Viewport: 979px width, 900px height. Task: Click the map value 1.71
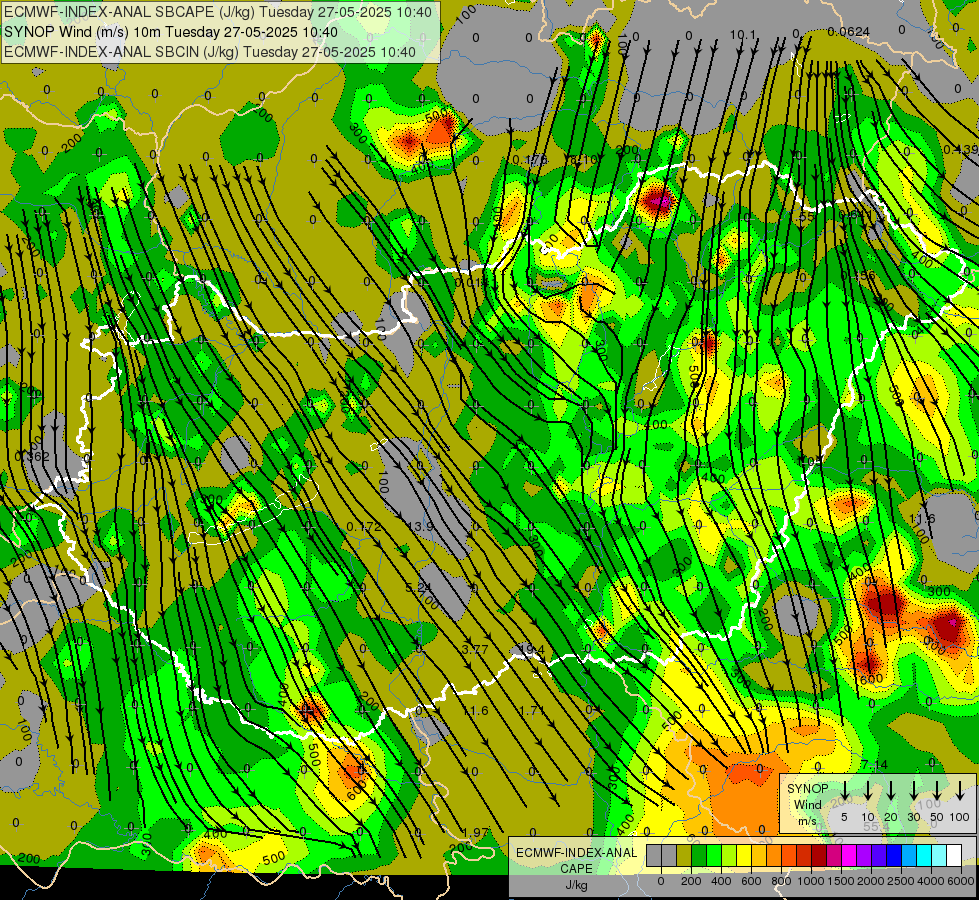tap(531, 710)
